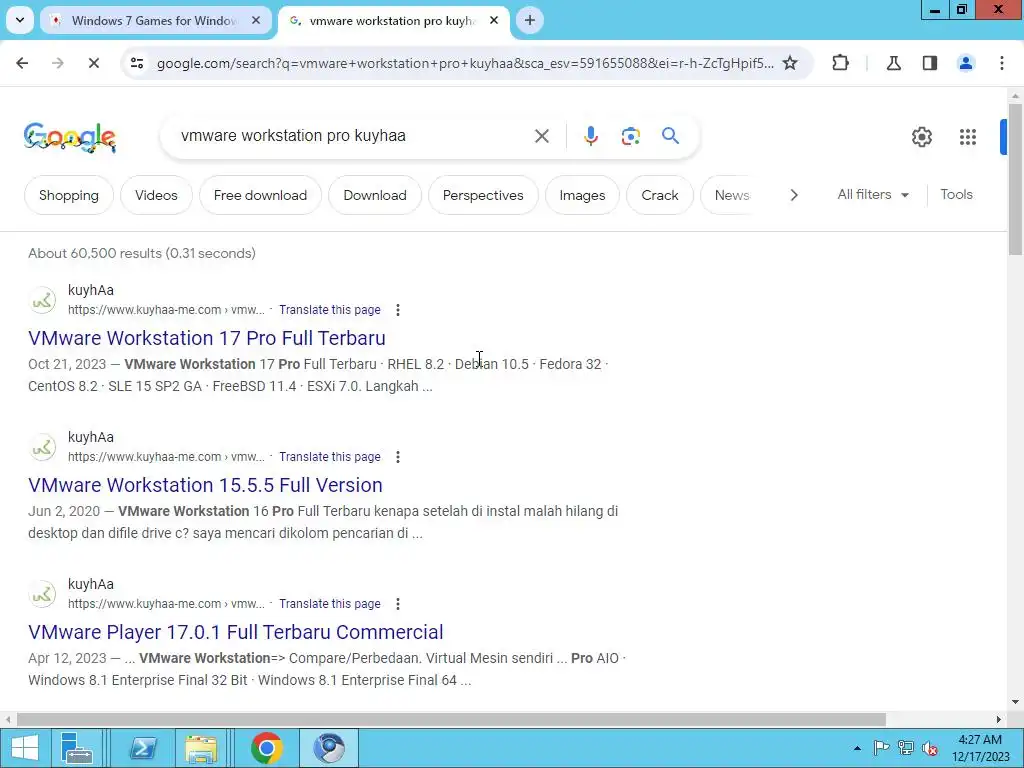Open PowerShell from the taskbar
The image size is (1024, 768).
[143, 748]
